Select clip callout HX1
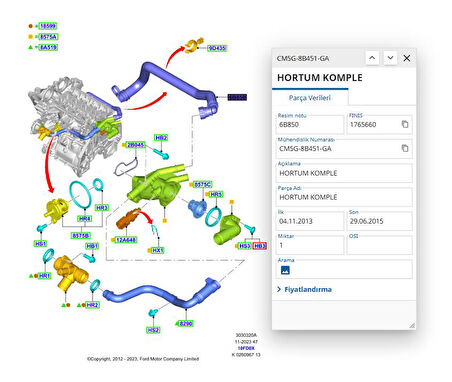Image resolution: width=452 pixels, height=382 pixels. [157, 250]
